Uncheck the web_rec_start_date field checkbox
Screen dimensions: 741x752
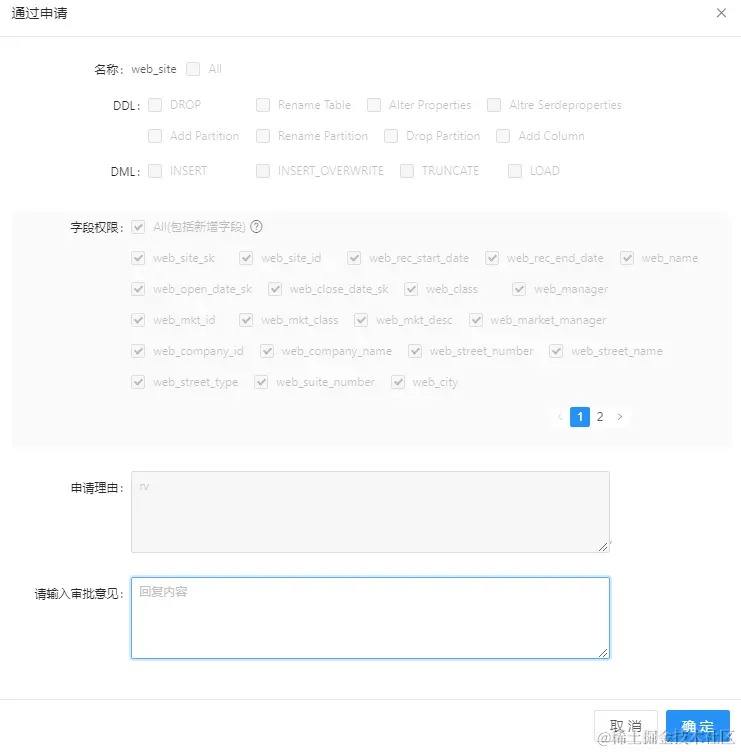354,258
